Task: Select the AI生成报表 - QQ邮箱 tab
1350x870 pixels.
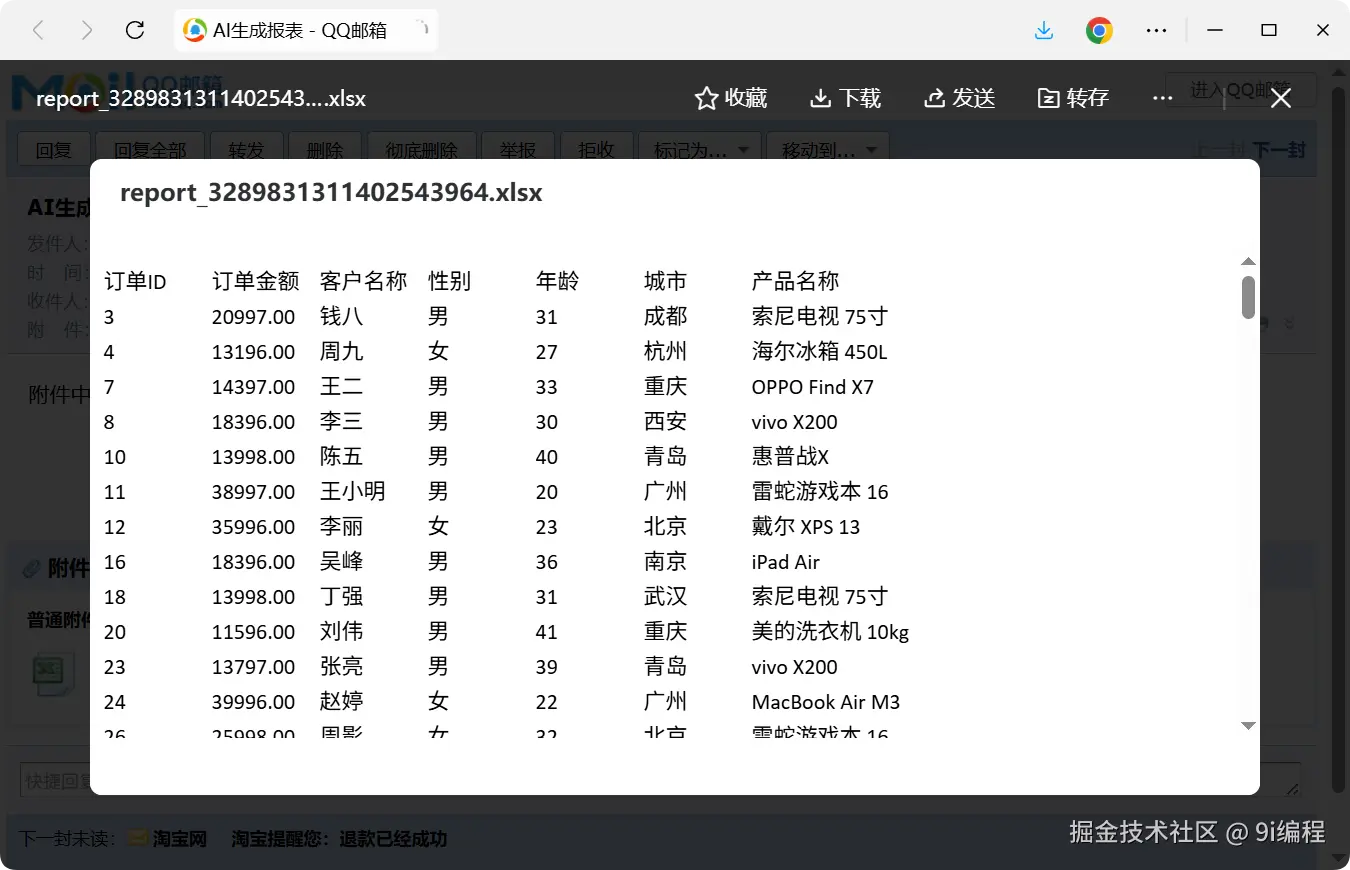Action: click(305, 31)
